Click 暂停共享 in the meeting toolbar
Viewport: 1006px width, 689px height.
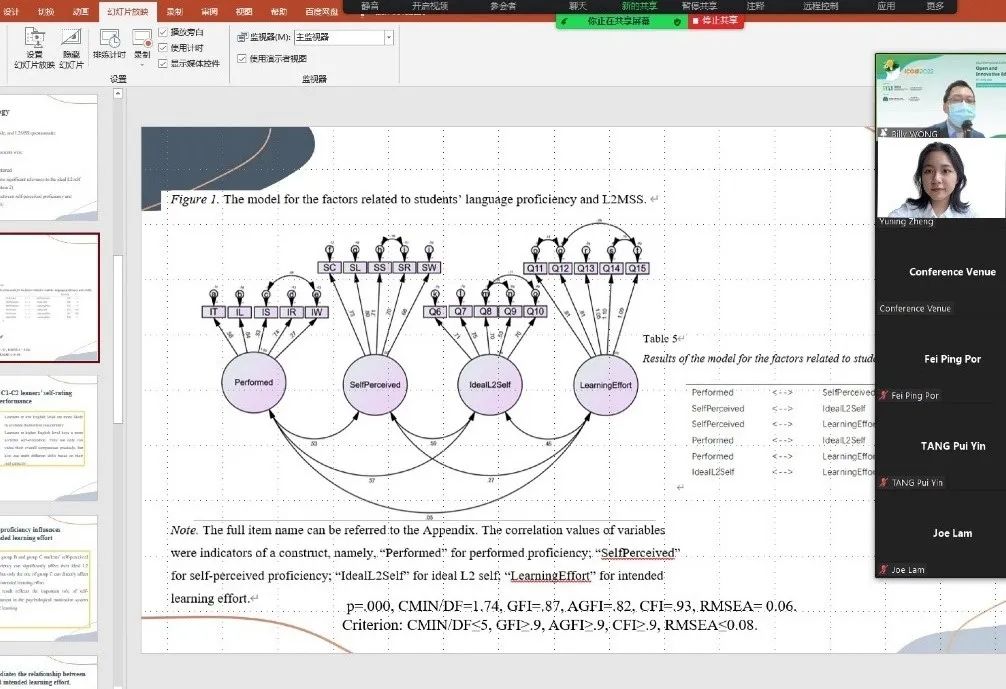click(x=699, y=6)
